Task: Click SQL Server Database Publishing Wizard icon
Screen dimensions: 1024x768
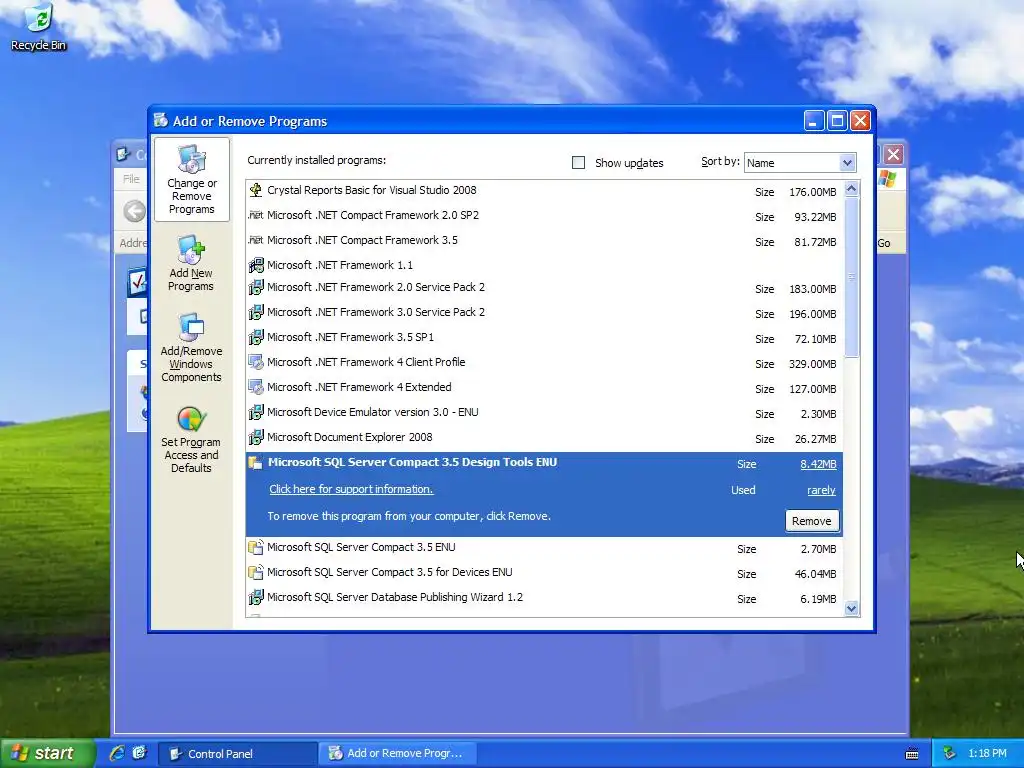Action: 256,597
